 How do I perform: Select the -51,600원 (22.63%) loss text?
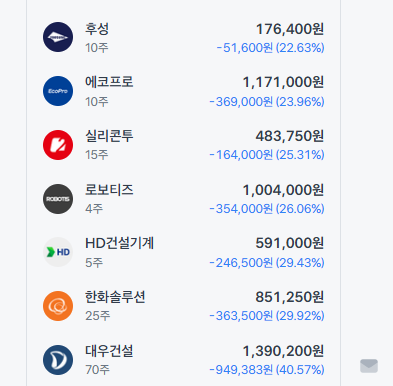(x=270, y=48)
